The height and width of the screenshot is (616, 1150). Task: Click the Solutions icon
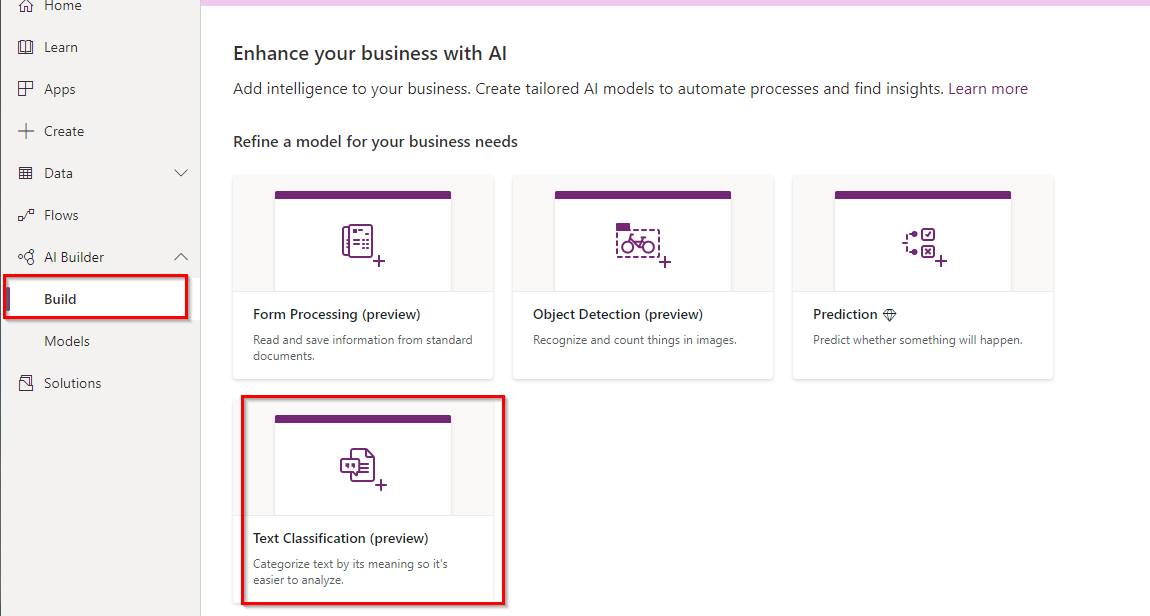26,383
